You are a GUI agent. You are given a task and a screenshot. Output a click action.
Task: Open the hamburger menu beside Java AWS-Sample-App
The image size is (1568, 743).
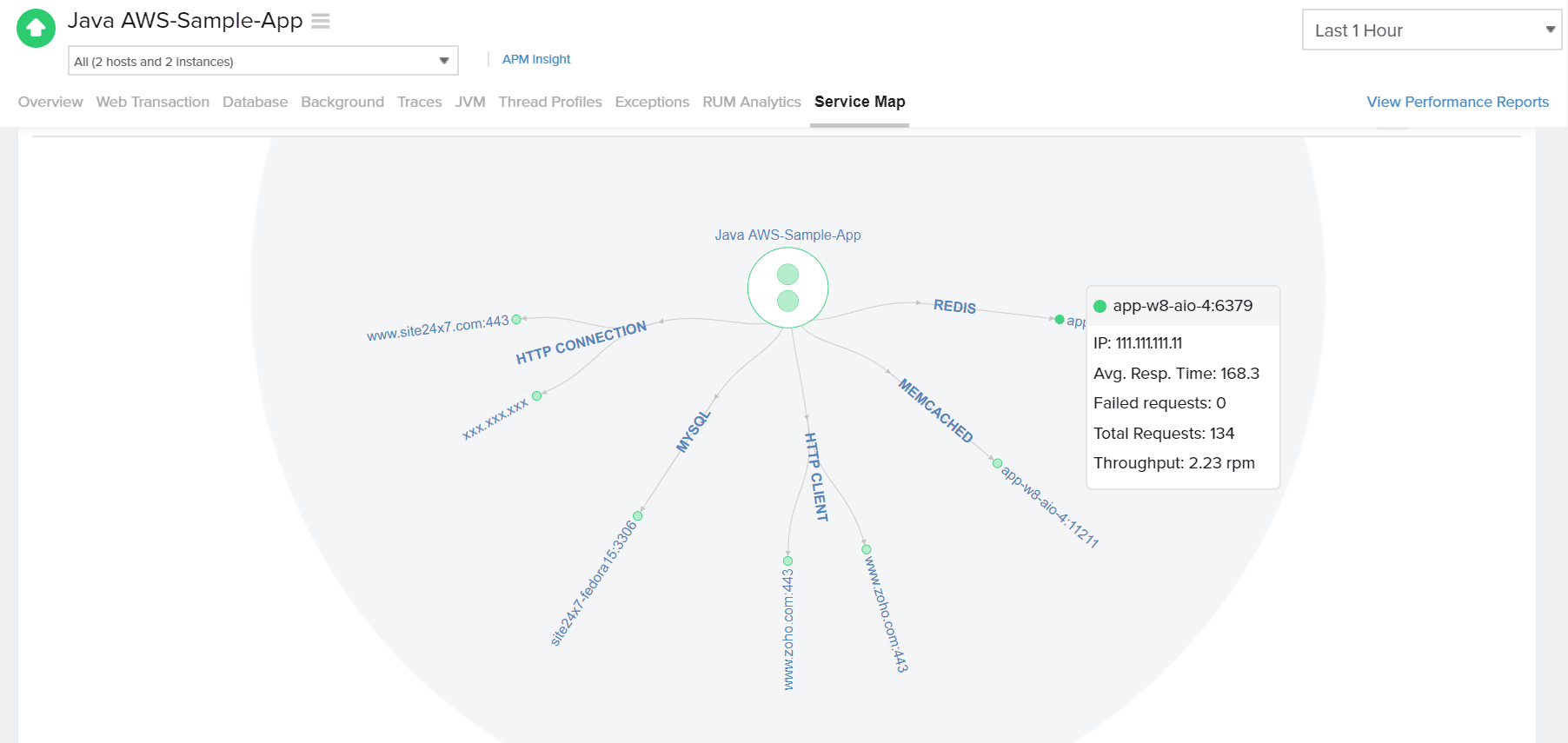(x=321, y=21)
